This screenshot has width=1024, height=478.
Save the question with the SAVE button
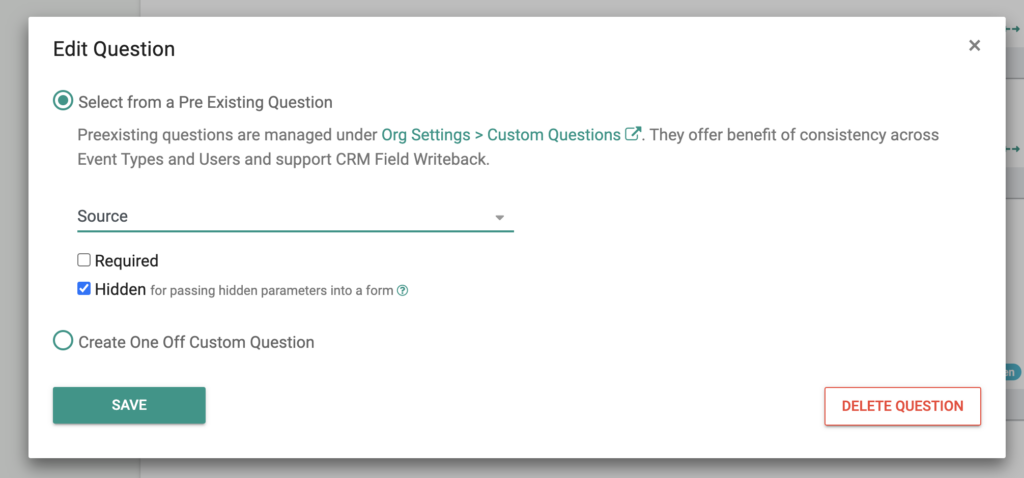[129, 405]
